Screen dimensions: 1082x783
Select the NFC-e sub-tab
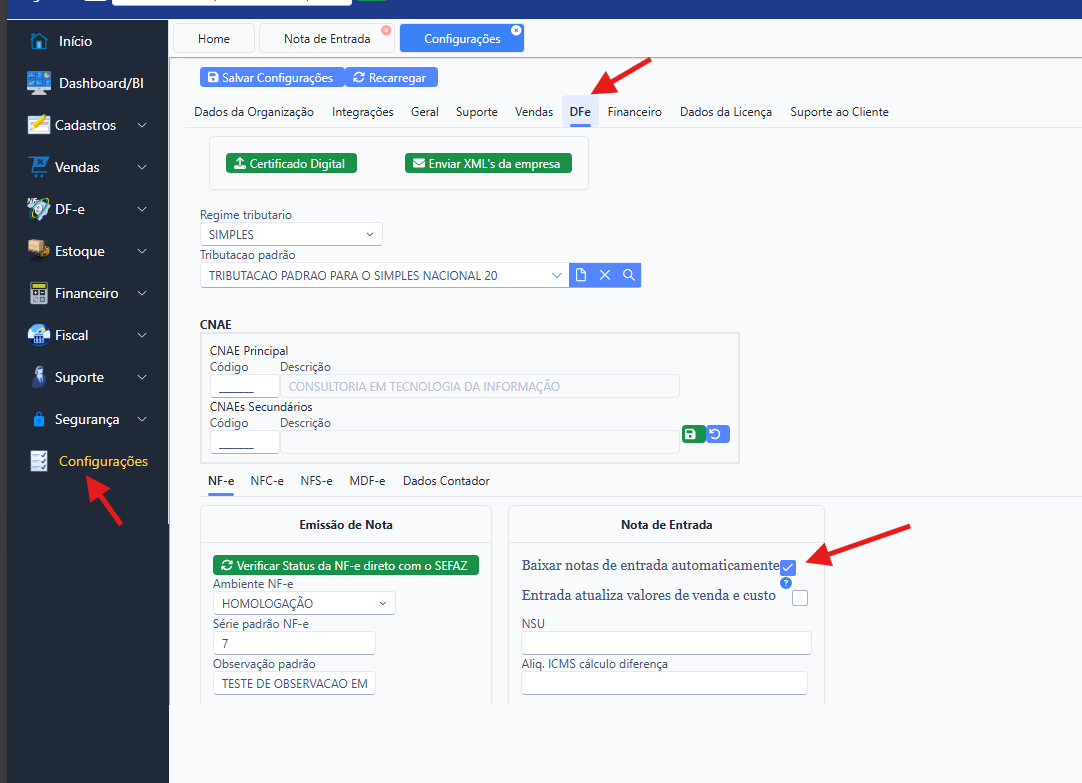click(x=267, y=481)
